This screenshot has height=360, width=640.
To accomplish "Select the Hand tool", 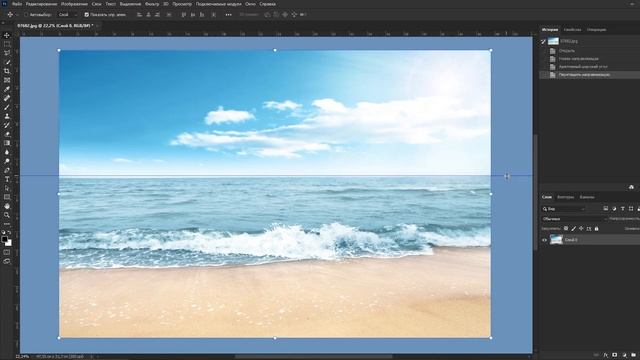I will (x=7, y=206).
